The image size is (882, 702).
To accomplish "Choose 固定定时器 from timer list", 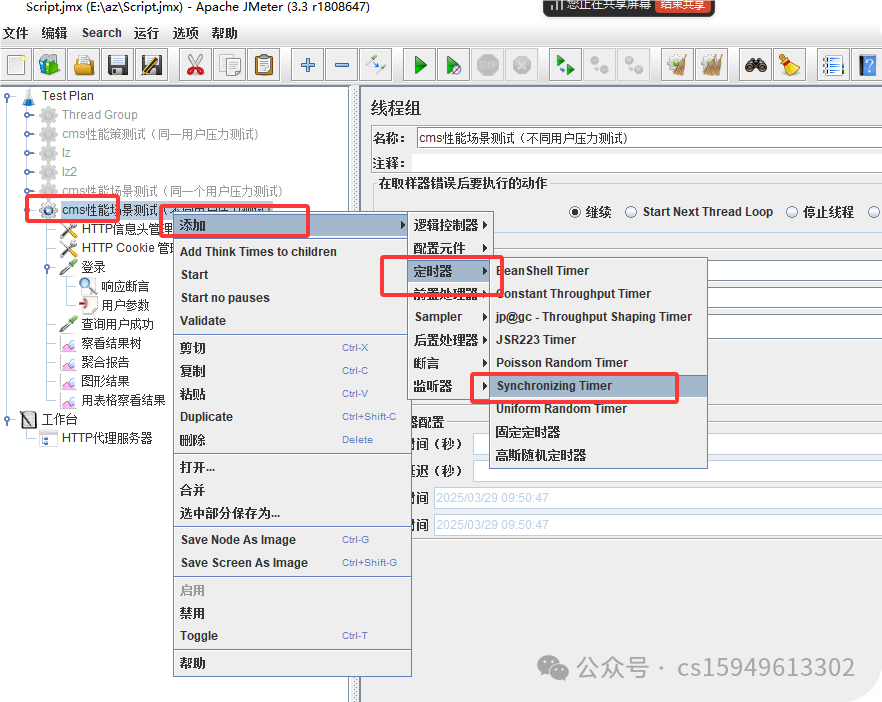I will (598, 432).
